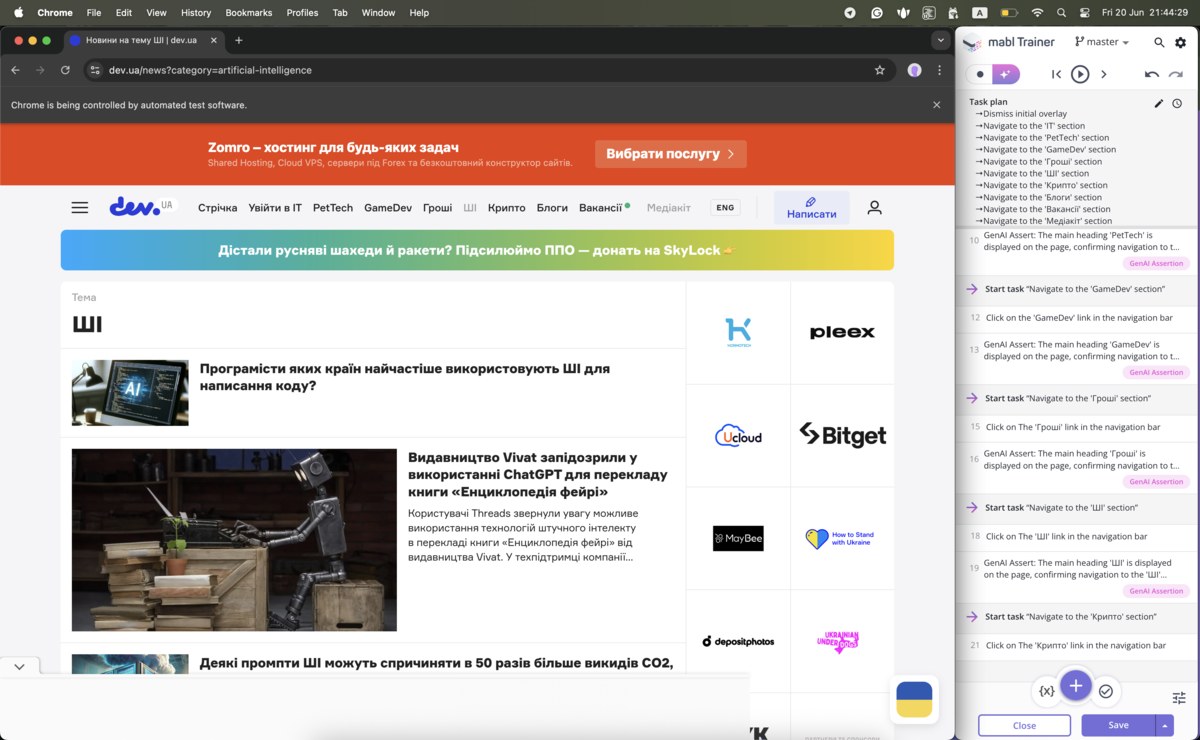Open the Apple menu
Image resolution: width=1200 pixels, height=740 pixels.
[x=18, y=12]
